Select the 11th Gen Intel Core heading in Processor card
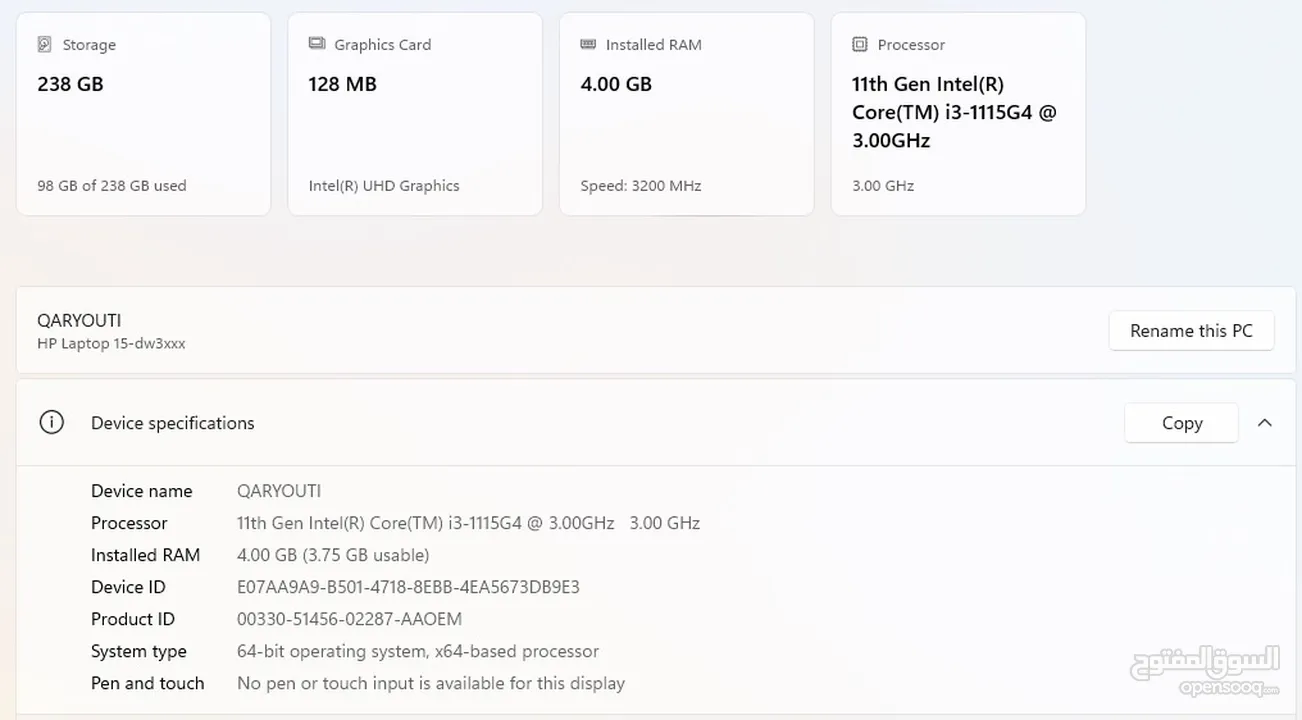This screenshot has height=720, width=1302. [x=954, y=112]
